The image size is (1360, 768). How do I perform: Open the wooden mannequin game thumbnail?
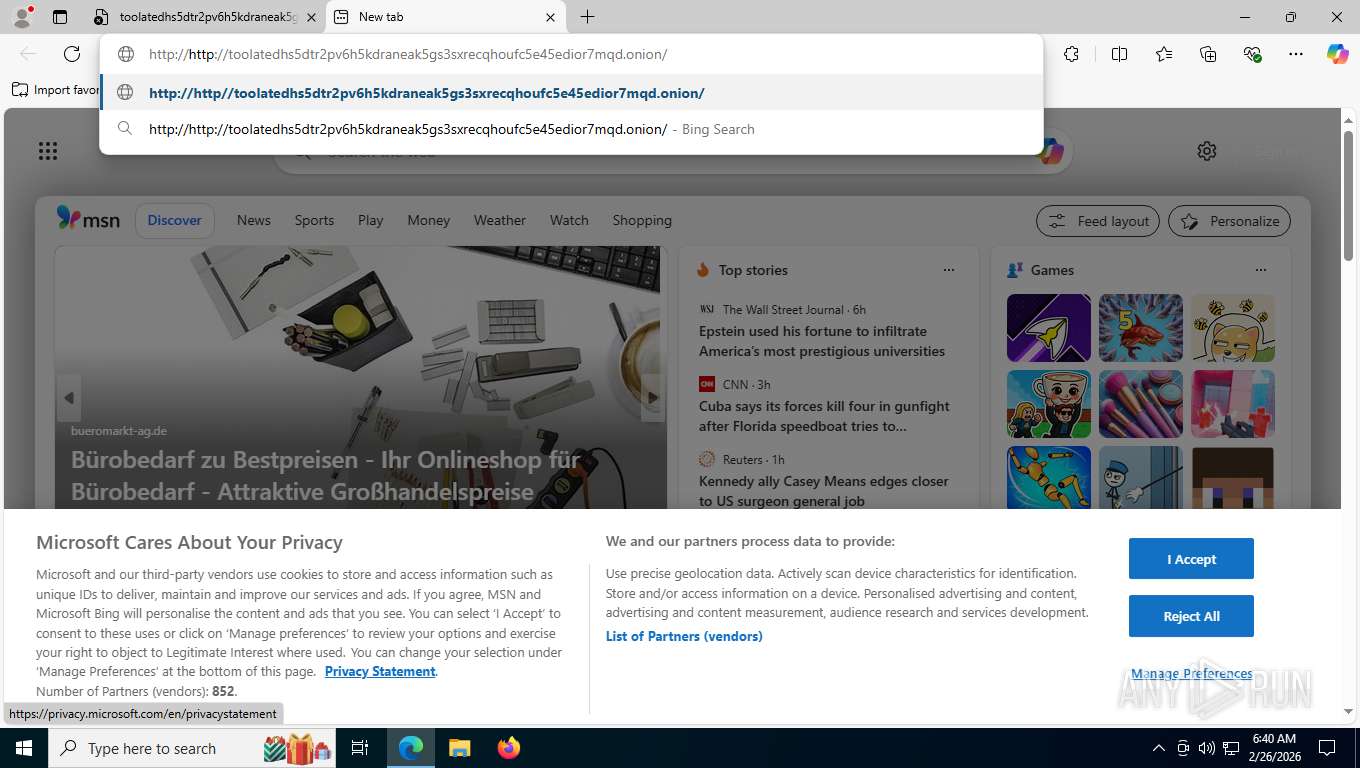[x=1049, y=478]
